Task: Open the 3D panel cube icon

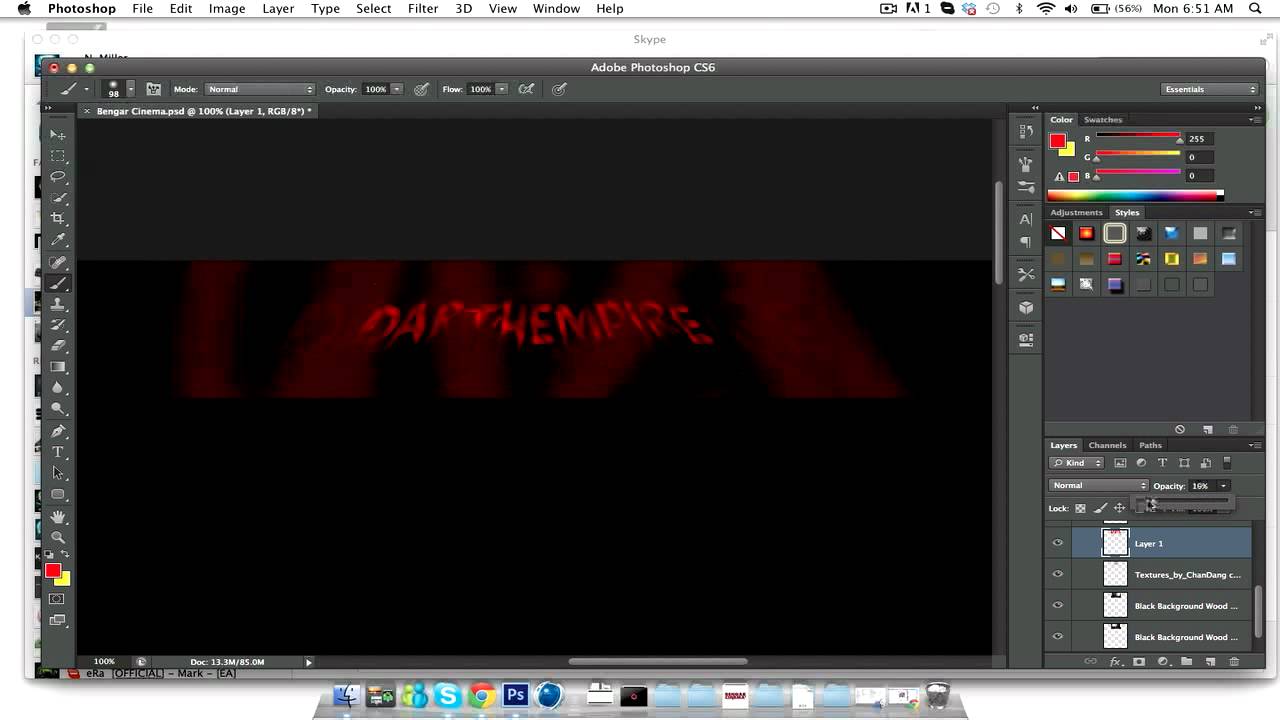Action: point(1025,308)
